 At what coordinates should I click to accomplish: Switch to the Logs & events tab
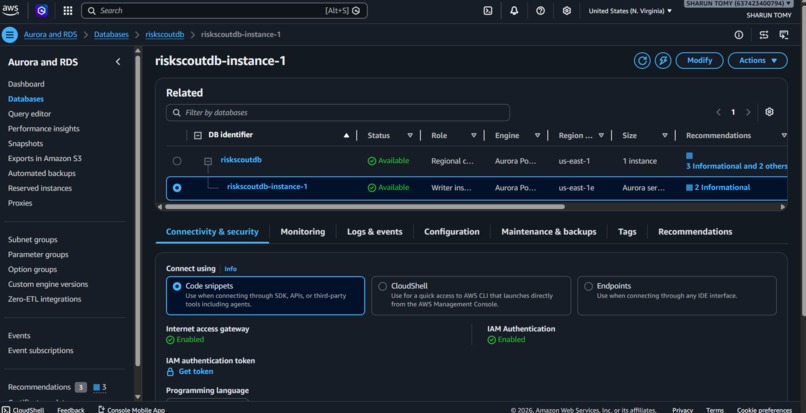pos(375,232)
